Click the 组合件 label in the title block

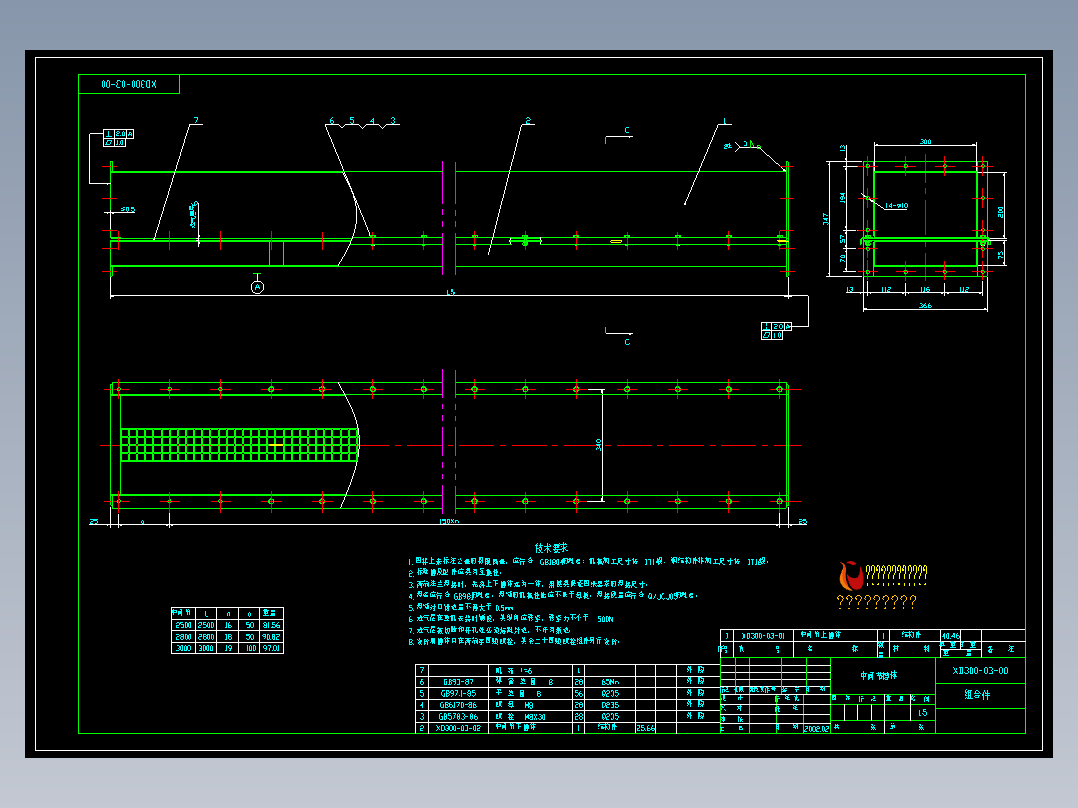(977, 695)
